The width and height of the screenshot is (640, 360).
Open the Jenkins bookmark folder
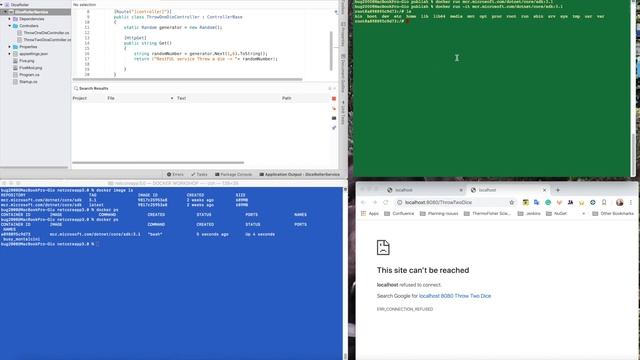[x=529, y=213]
